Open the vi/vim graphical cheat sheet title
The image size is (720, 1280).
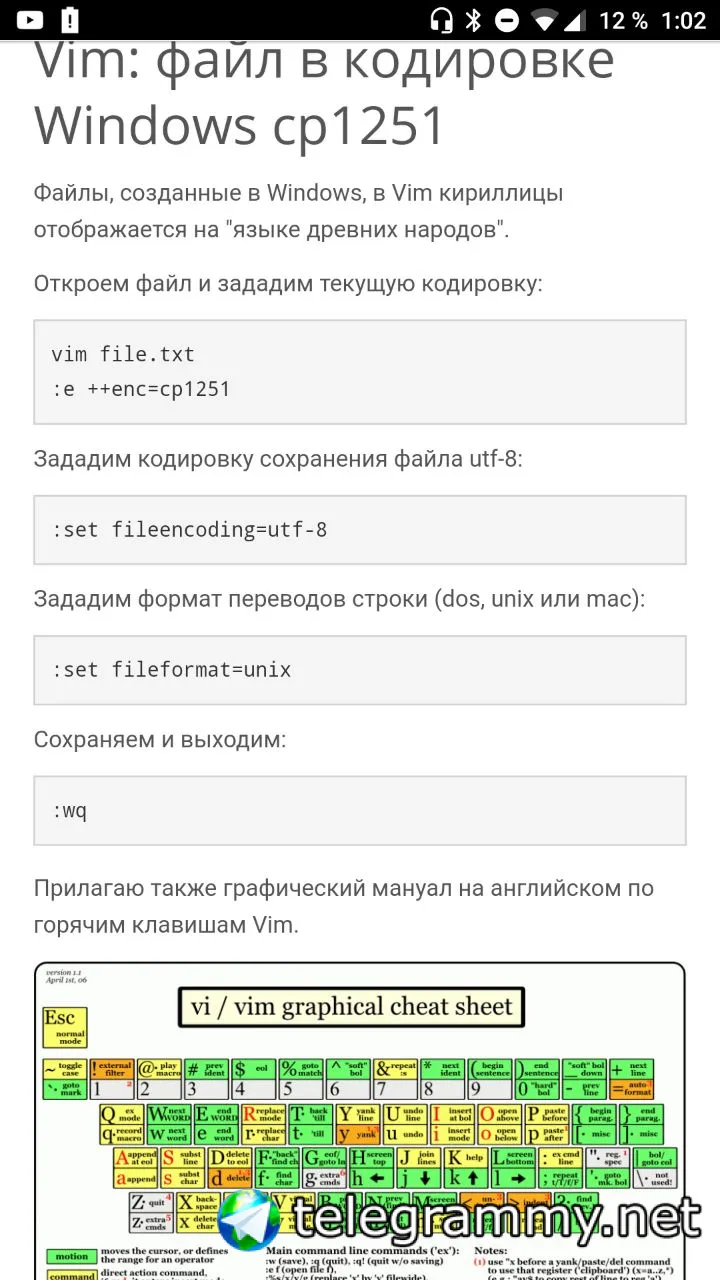[x=351, y=1006]
